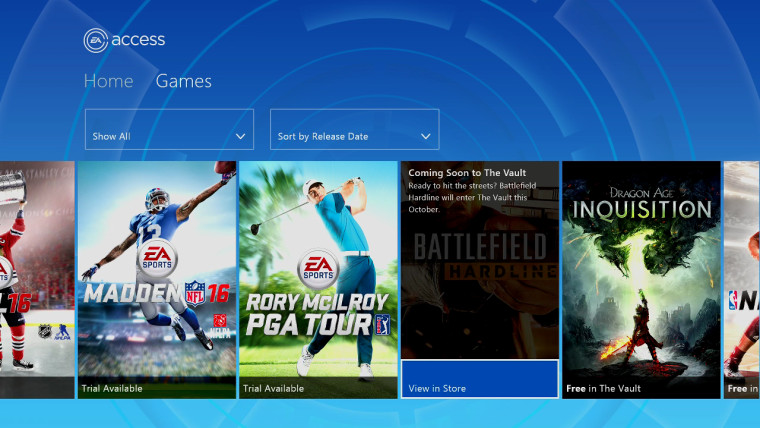Select the Madden NFL 16 game tile
Viewport: 760px width, 428px height.
pyautogui.click(x=157, y=280)
